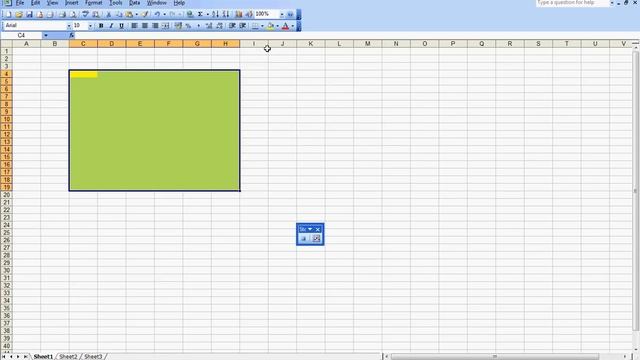This screenshot has width=640, height=360.
Task: Open the Tools menu
Action: pyautogui.click(x=116, y=3)
